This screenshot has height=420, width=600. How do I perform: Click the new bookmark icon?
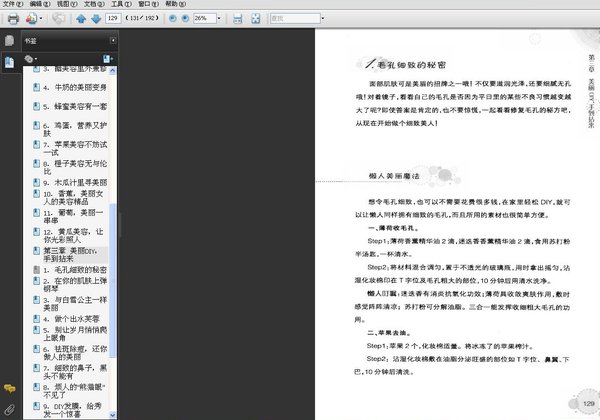105,59
